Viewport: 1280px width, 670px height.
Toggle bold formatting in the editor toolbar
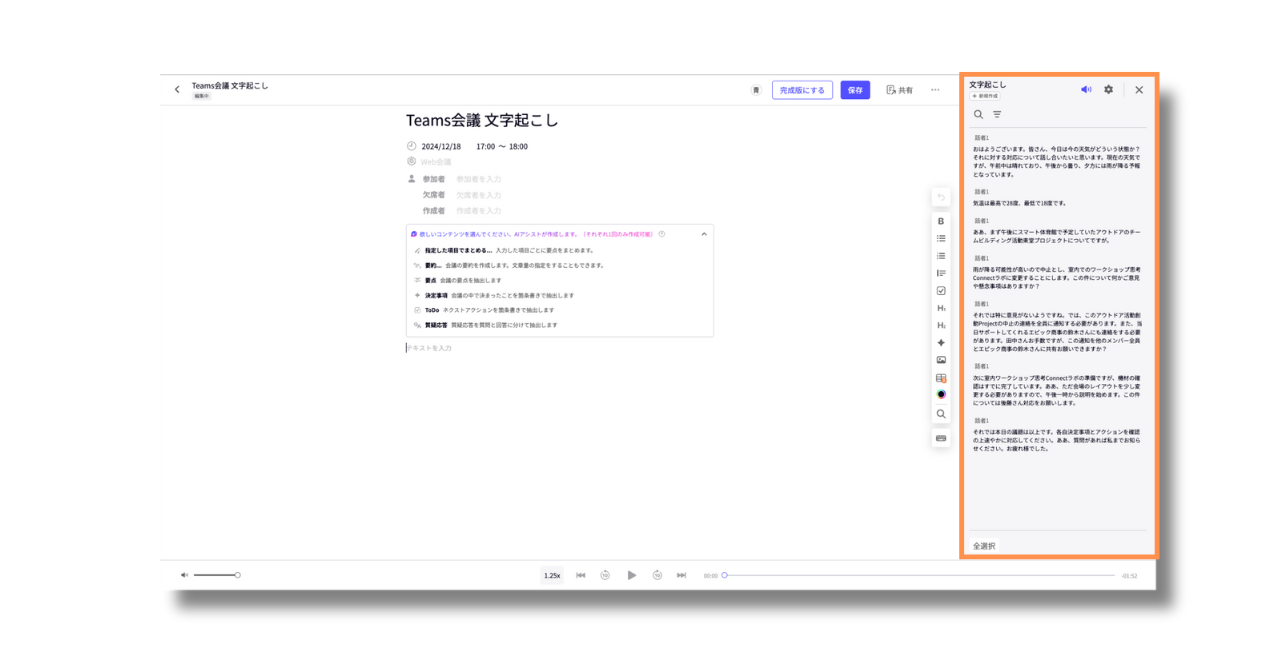point(940,221)
